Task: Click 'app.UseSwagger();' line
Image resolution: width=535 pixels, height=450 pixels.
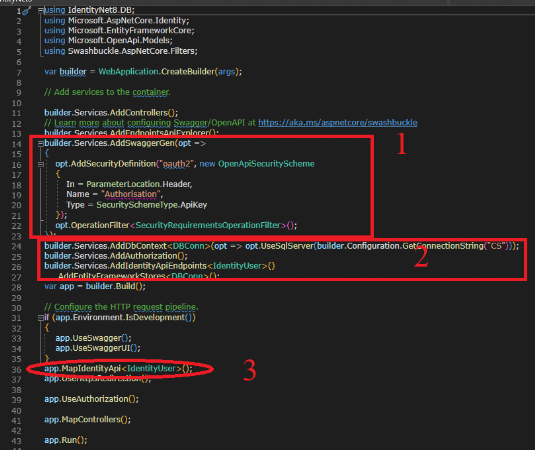Action: click(93, 338)
